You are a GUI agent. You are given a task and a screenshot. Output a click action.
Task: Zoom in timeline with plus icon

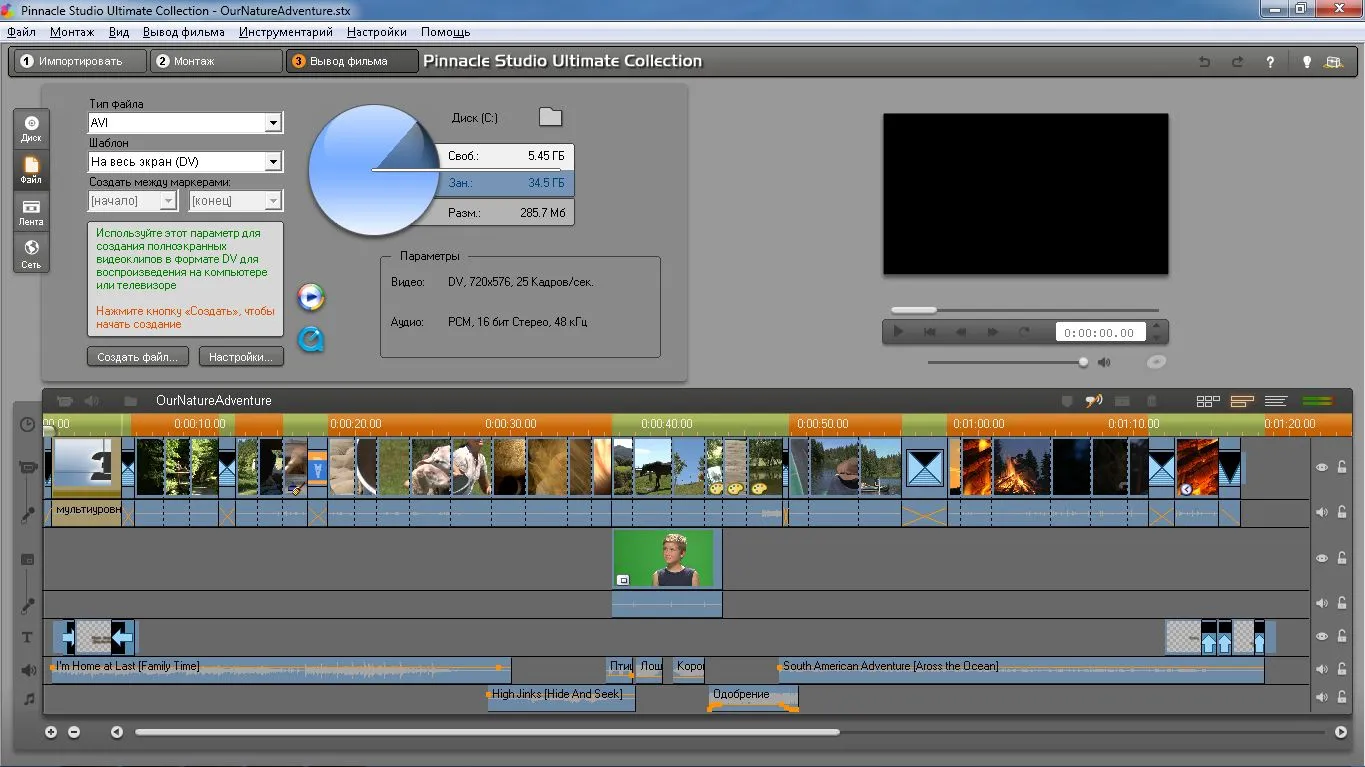(x=51, y=732)
